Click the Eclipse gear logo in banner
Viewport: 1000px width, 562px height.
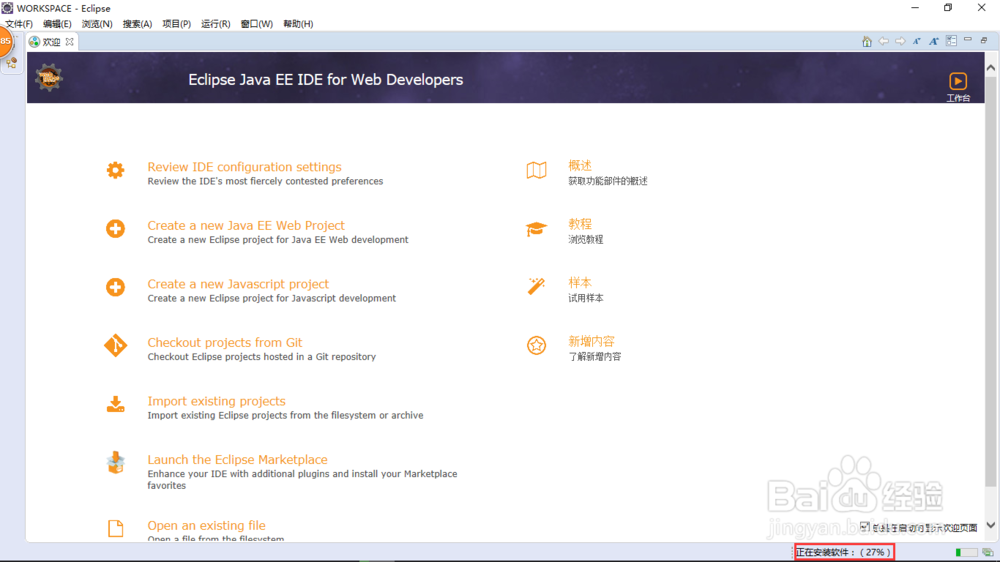(49, 78)
